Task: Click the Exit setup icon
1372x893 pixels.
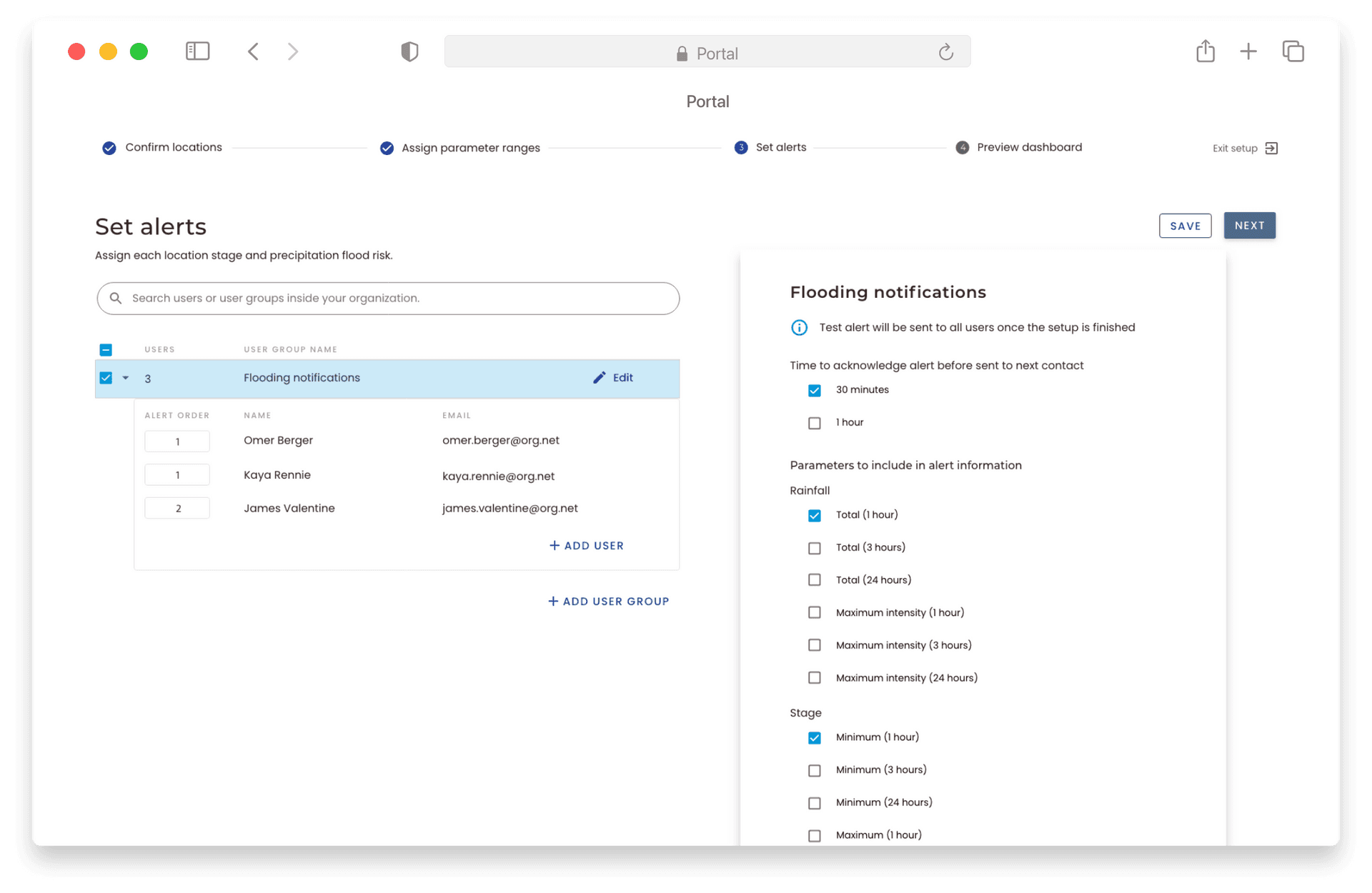Action: (1271, 148)
